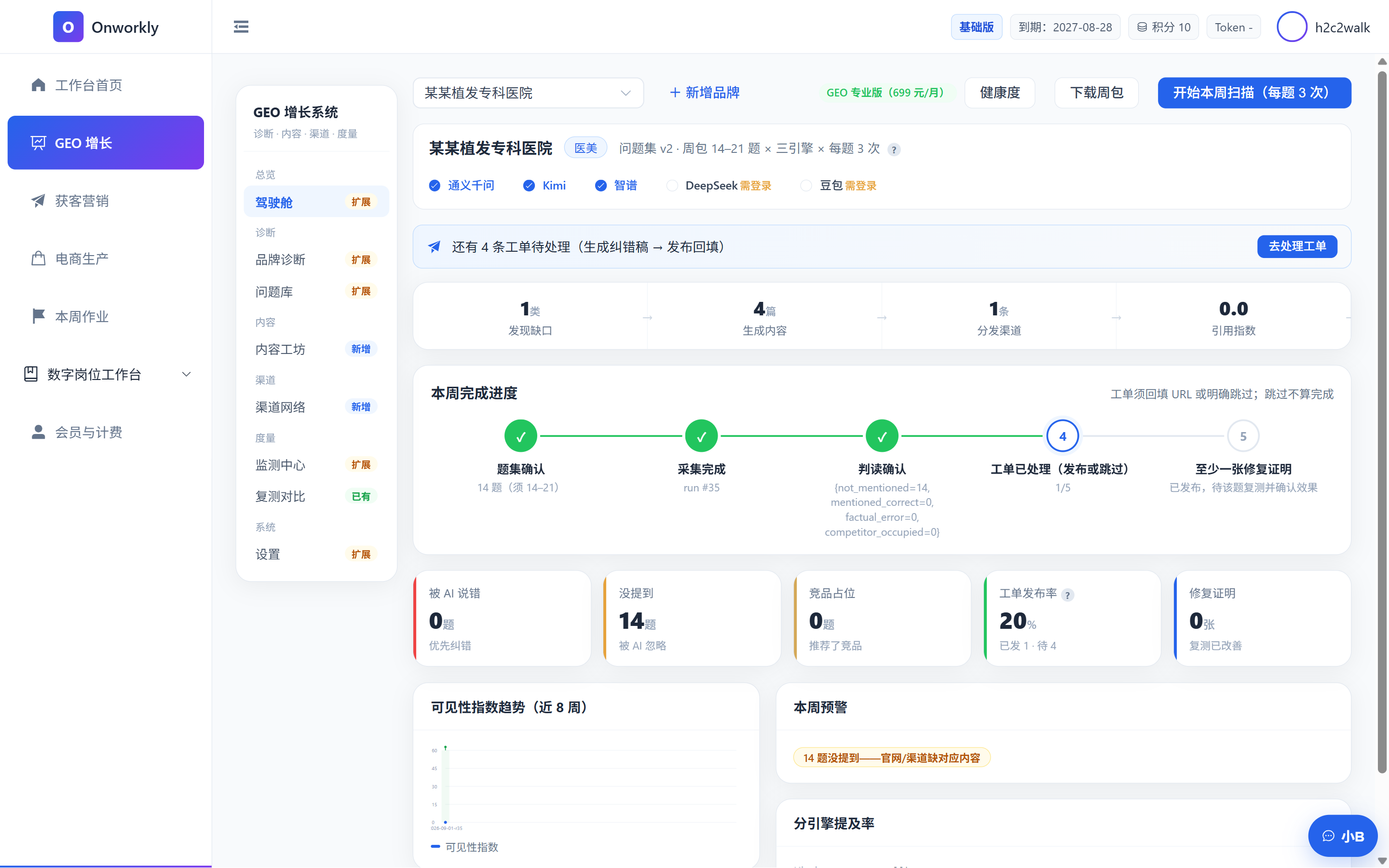Click 开始本周扫描 button
This screenshot has width=1389, height=868.
(x=1254, y=93)
